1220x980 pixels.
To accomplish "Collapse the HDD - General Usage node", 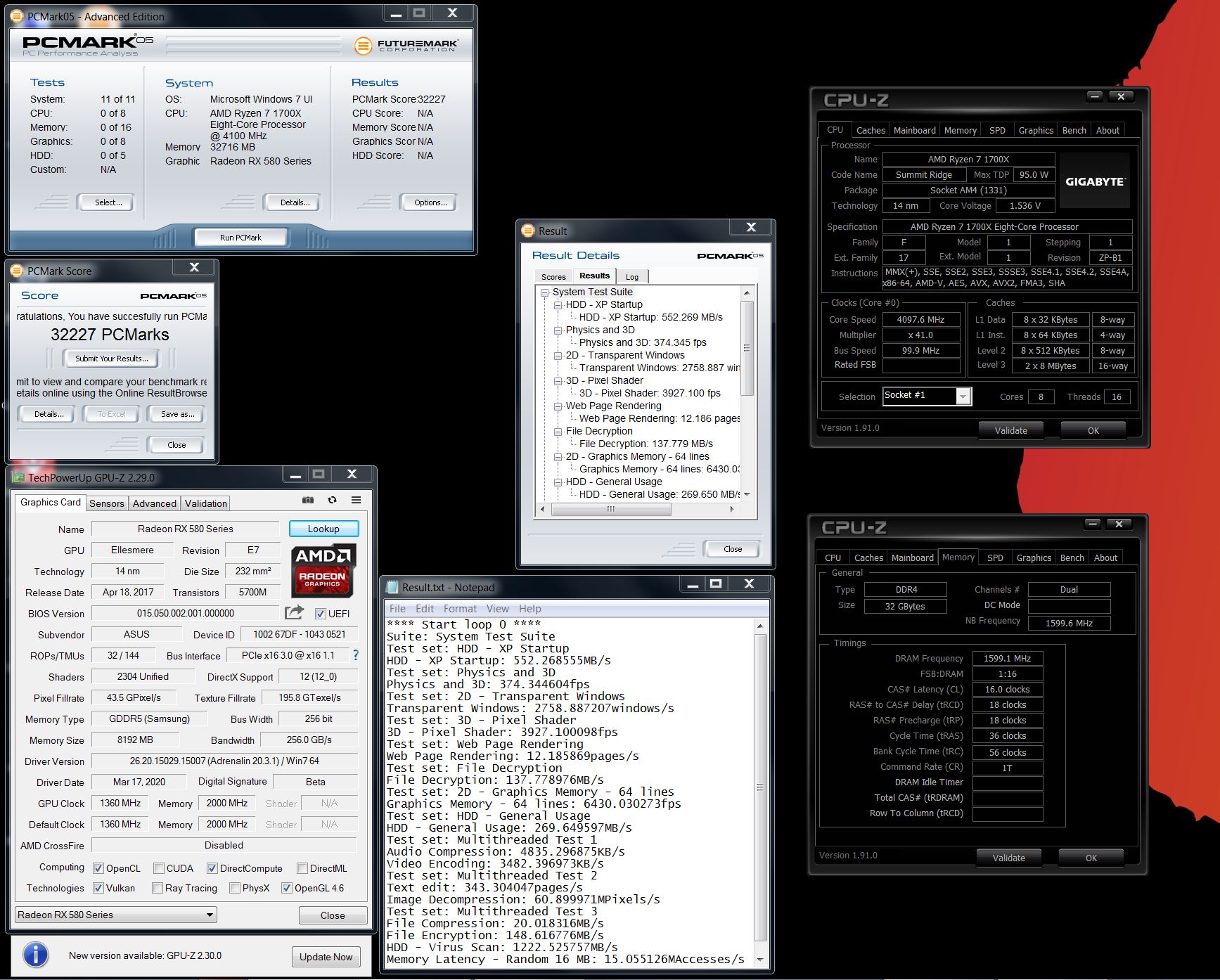I will [x=558, y=482].
